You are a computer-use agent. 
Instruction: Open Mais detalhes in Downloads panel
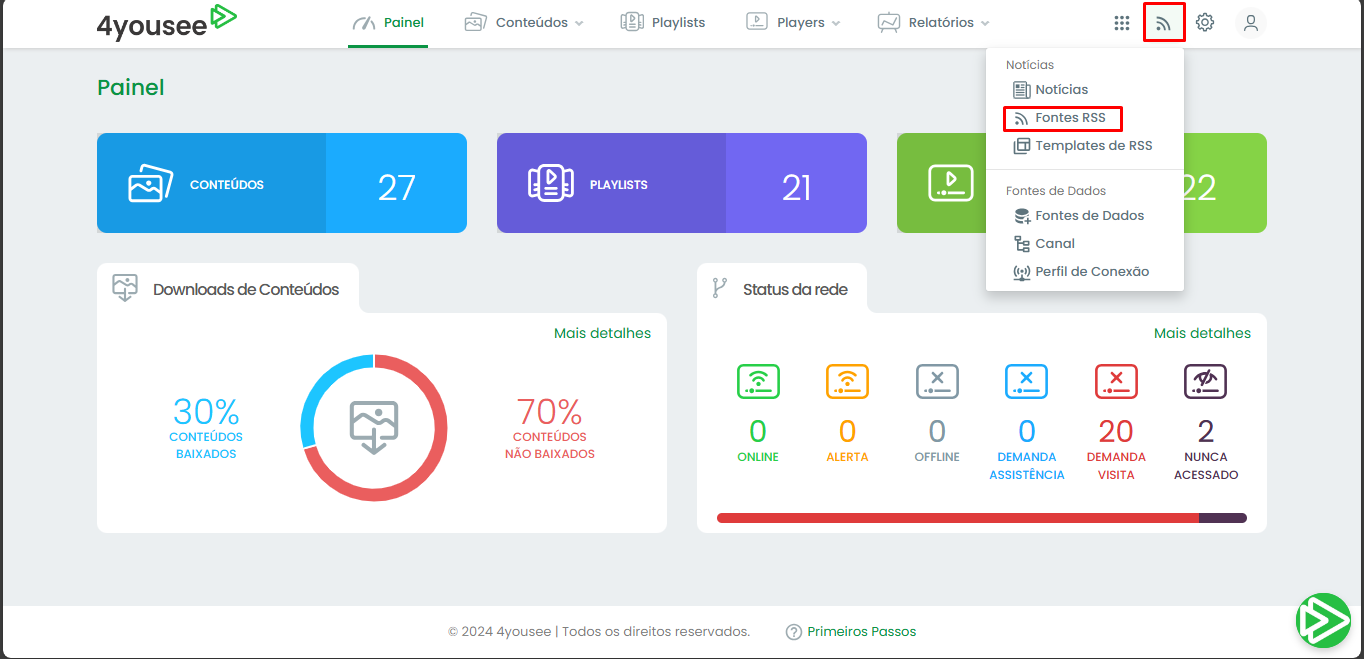coord(602,333)
